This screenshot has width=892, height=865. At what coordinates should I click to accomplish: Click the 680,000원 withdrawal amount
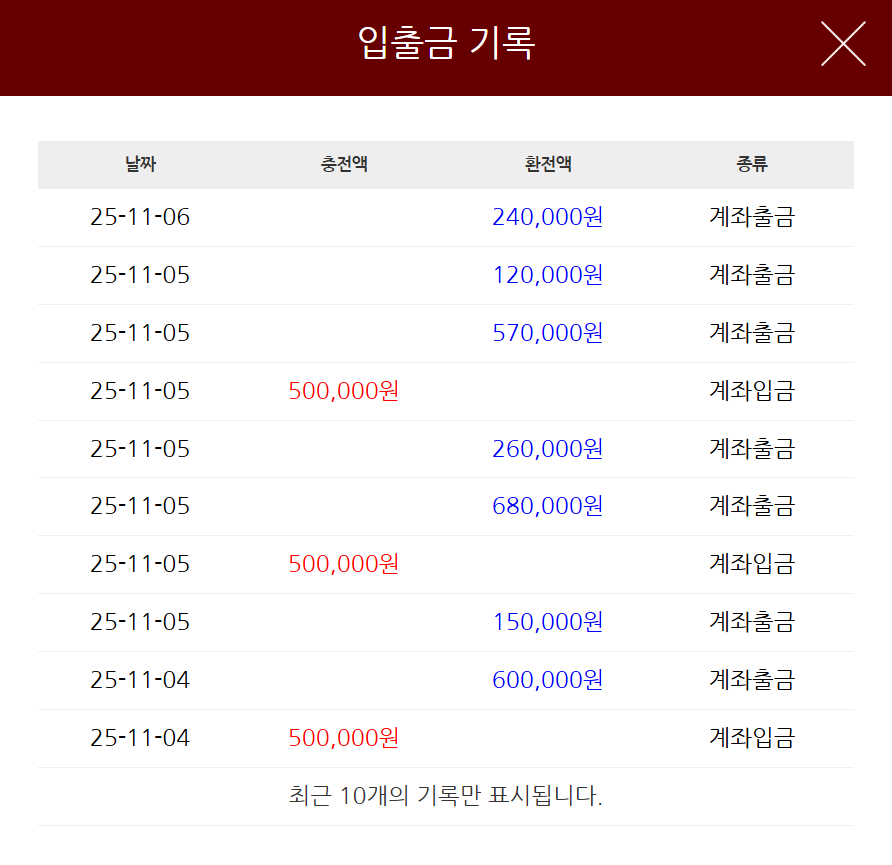(x=548, y=506)
